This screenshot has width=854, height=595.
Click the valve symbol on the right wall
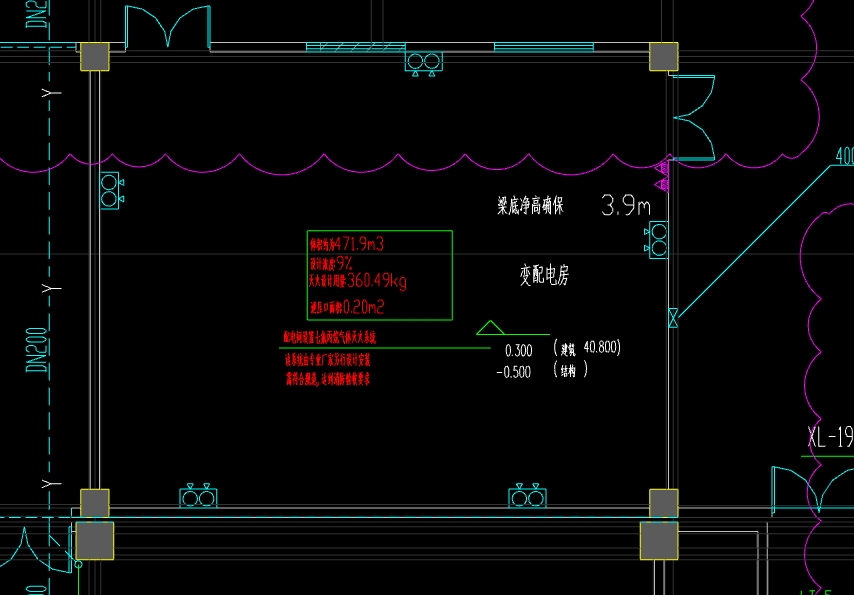[x=673, y=317]
